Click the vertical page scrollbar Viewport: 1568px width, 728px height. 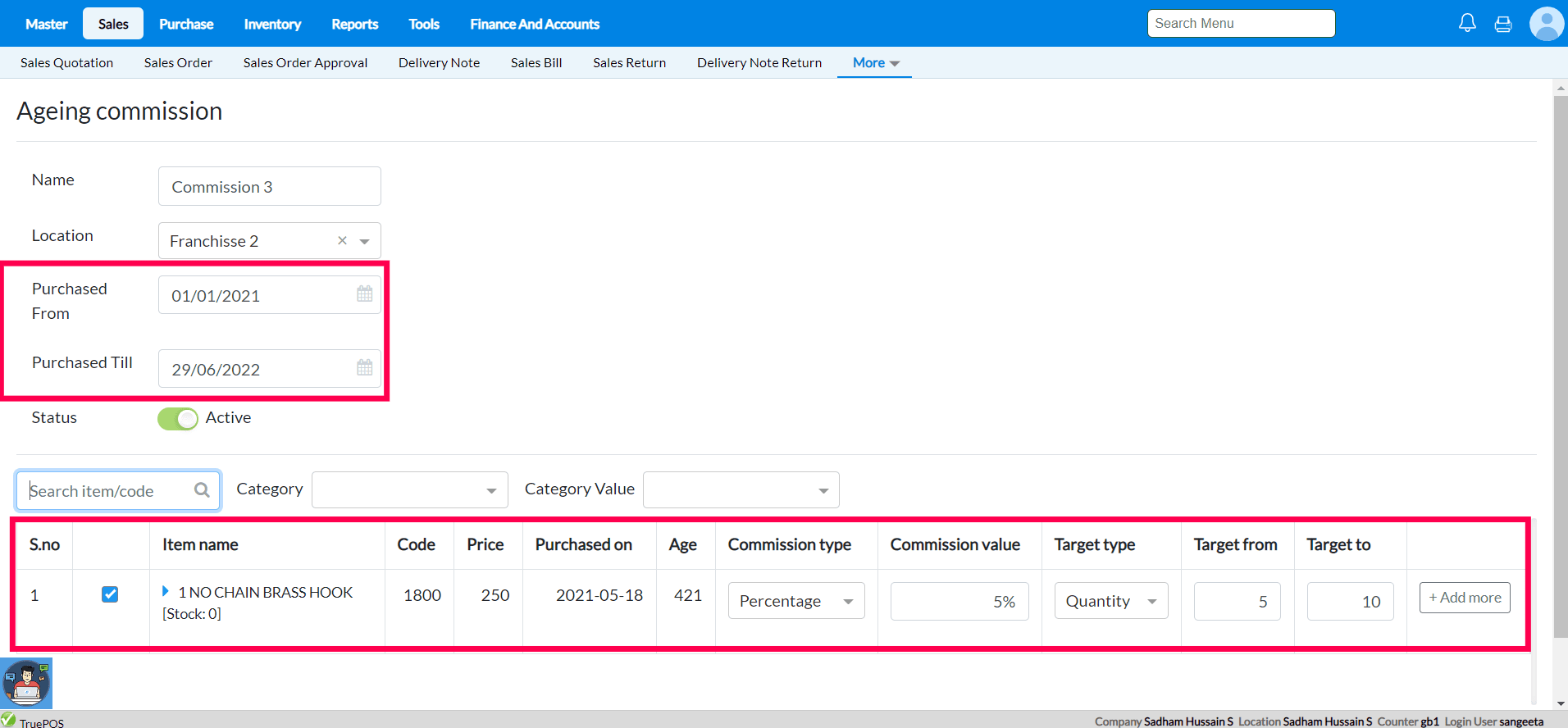[x=1560, y=369]
